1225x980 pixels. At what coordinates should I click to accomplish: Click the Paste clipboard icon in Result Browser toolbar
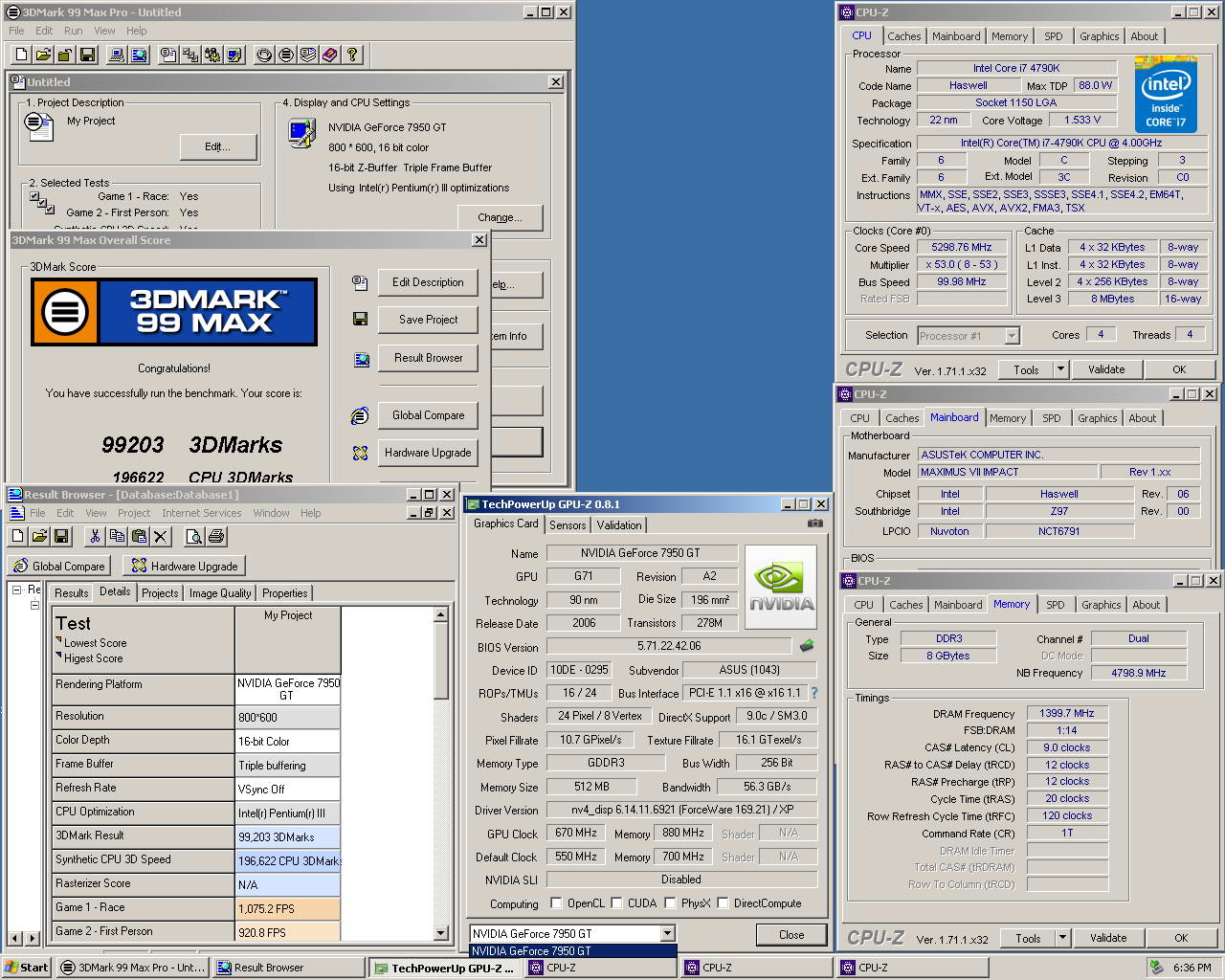[139, 536]
